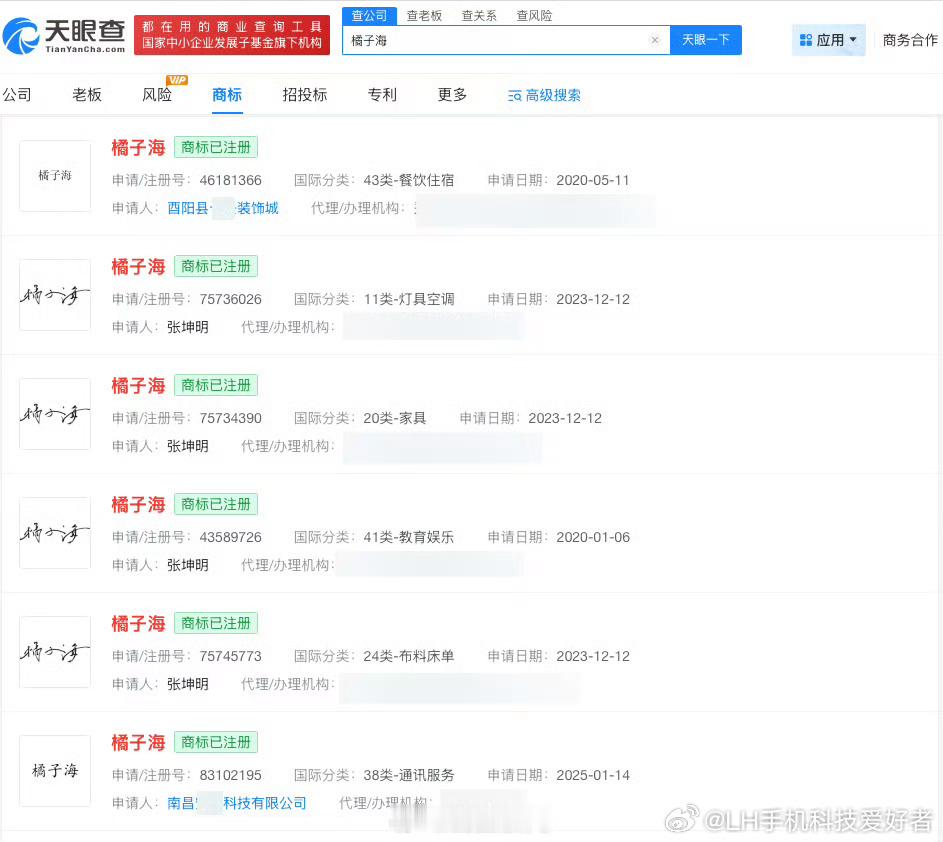Open the 应用 apps dropdown
This screenshot has width=943, height=842.
(828, 40)
